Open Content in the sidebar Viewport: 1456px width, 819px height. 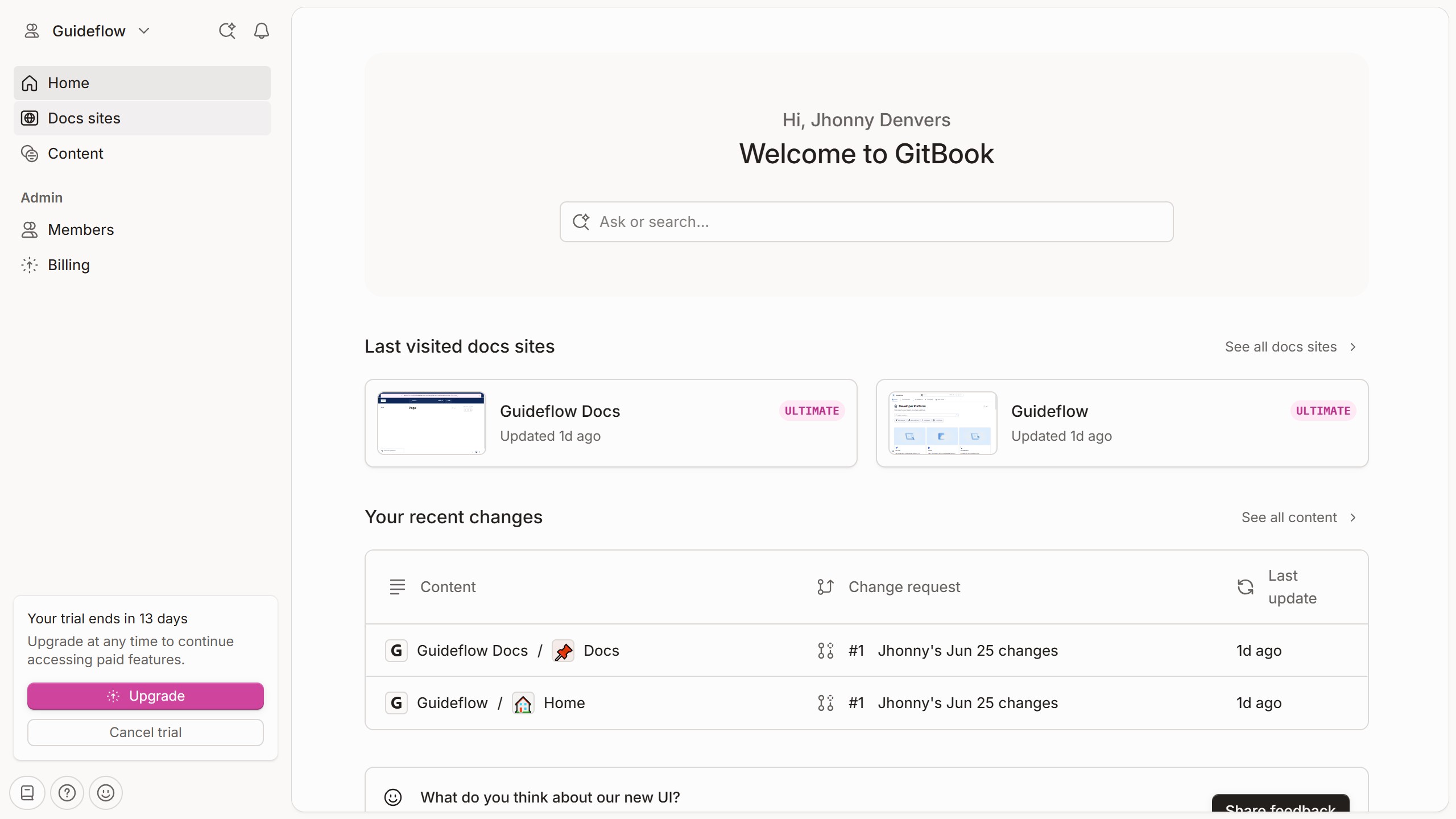point(142,154)
